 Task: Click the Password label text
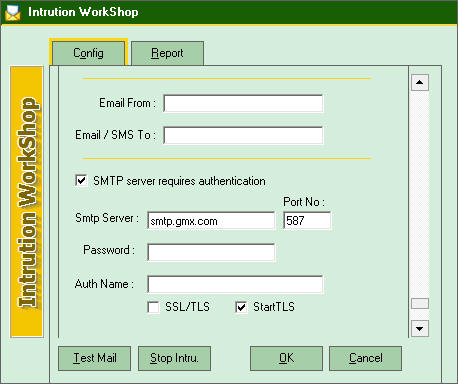coord(109,250)
